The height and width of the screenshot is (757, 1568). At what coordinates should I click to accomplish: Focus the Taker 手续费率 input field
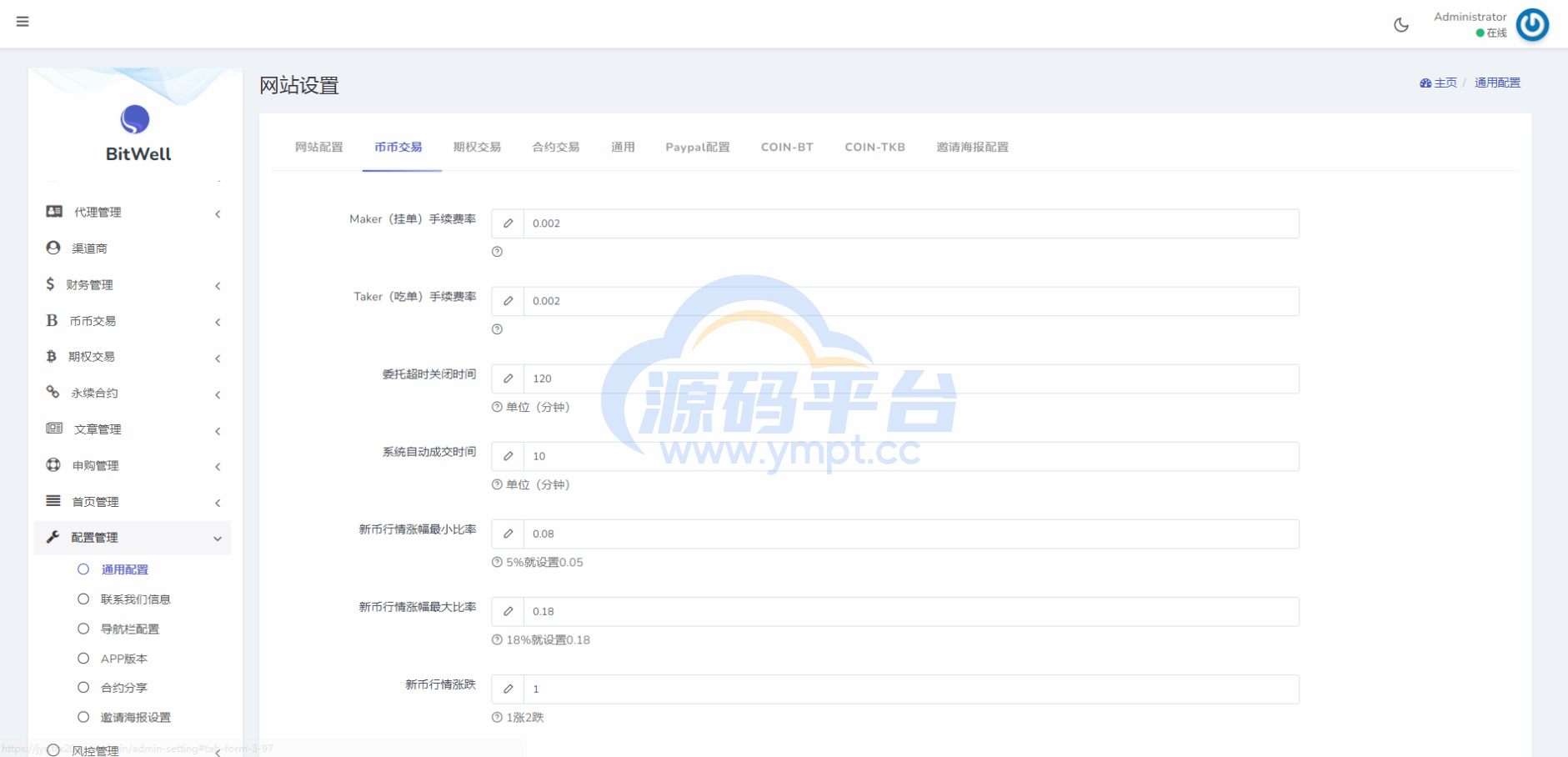click(x=911, y=301)
